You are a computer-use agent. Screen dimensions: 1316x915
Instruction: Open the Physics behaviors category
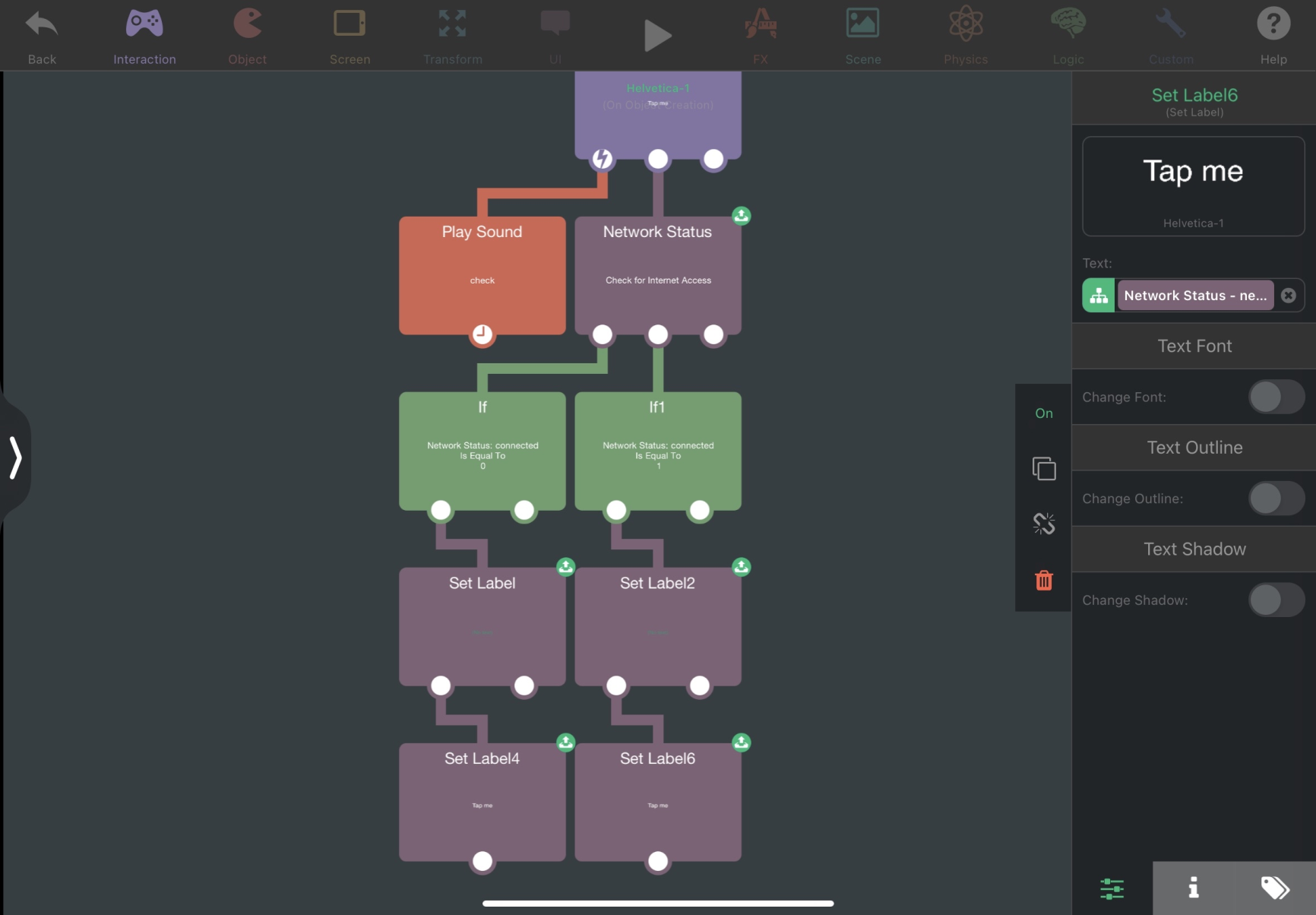[966, 35]
